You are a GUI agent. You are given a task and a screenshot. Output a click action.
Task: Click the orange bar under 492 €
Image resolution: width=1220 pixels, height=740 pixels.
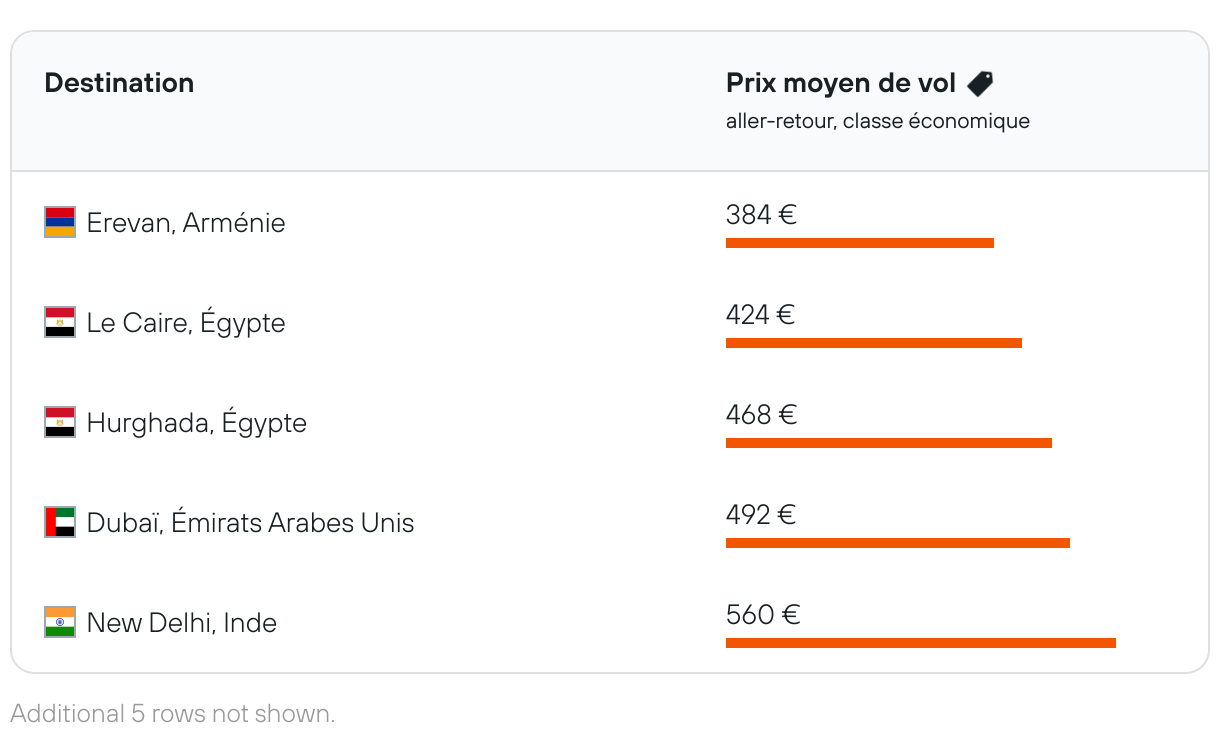click(x=897, y=543)
